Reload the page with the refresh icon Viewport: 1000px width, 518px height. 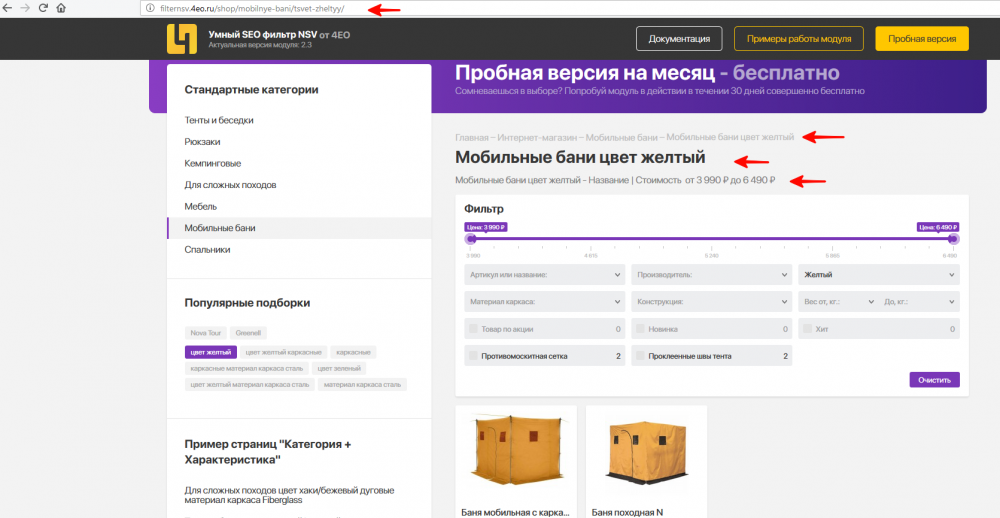click(43, 8)
